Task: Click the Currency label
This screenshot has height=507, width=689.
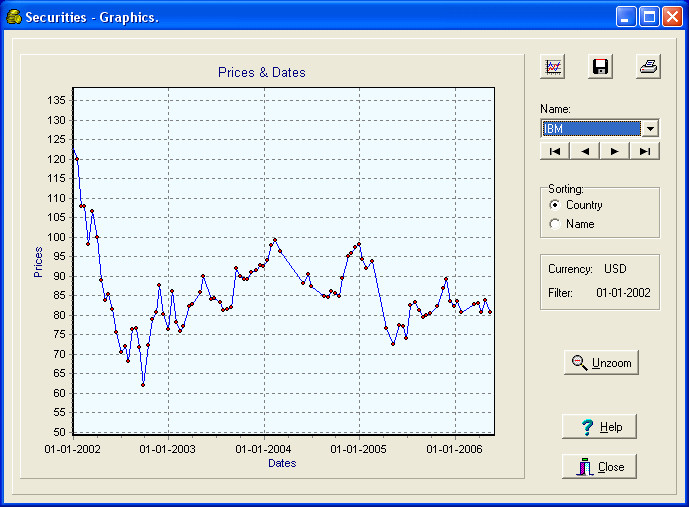Action: click(x=570, y=269)
